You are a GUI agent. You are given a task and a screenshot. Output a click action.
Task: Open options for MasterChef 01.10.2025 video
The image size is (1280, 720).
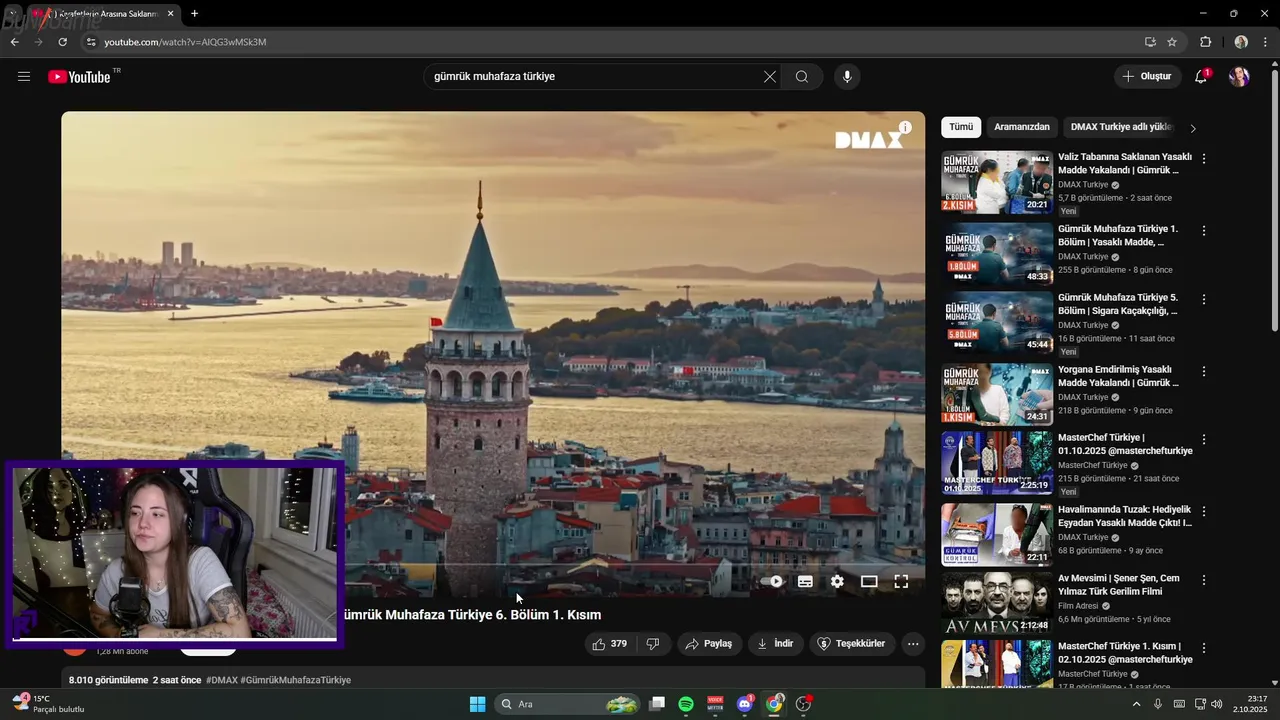coord(1204,439)
